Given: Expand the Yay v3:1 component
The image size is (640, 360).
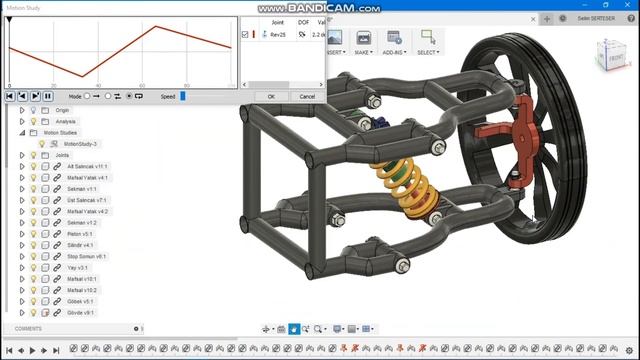Looking at the screenshot, I should [22, 268].
